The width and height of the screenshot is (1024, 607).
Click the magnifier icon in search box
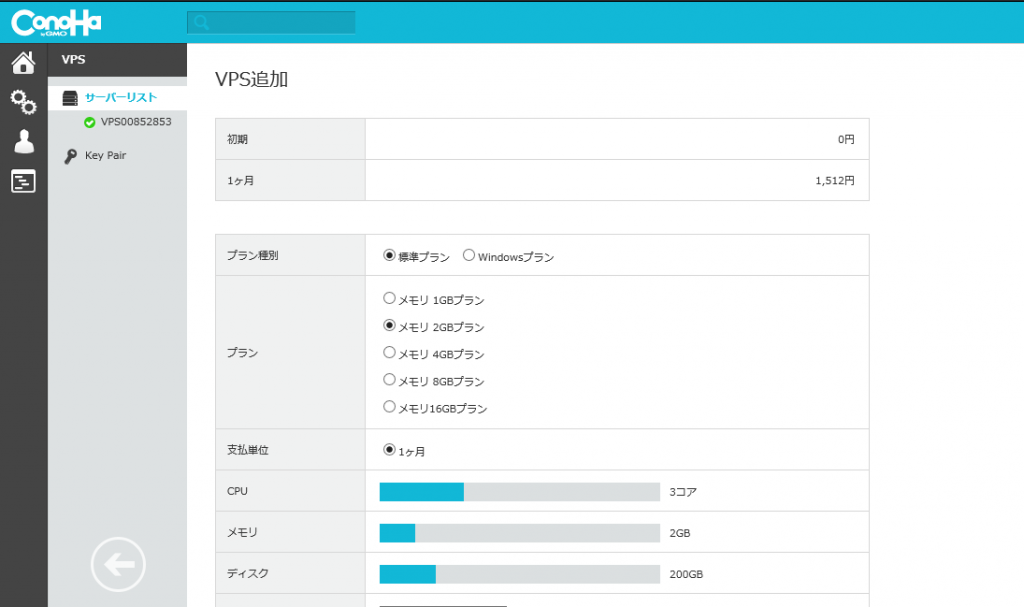201,23
